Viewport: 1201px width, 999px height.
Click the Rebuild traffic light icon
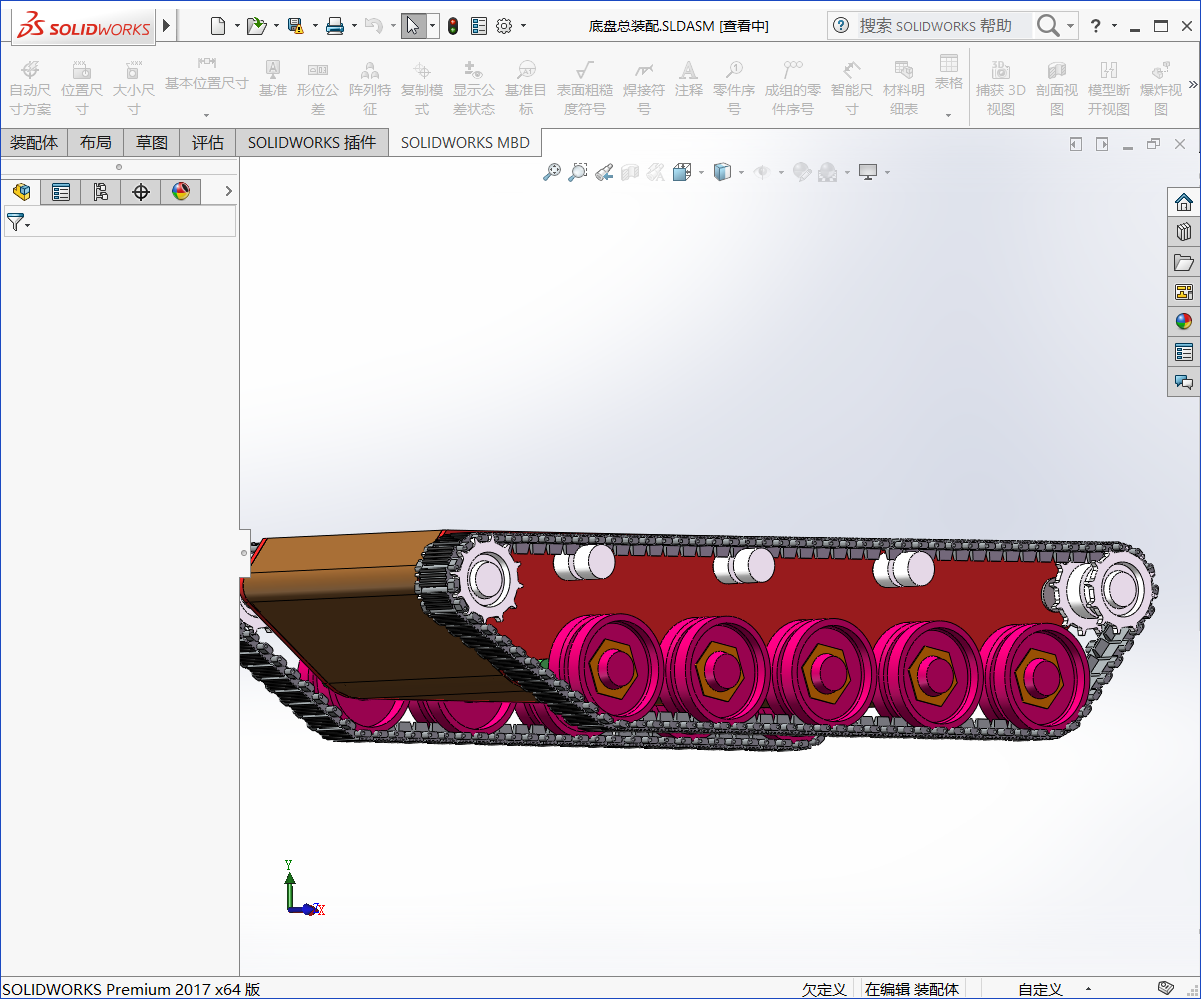pos(453,26)
